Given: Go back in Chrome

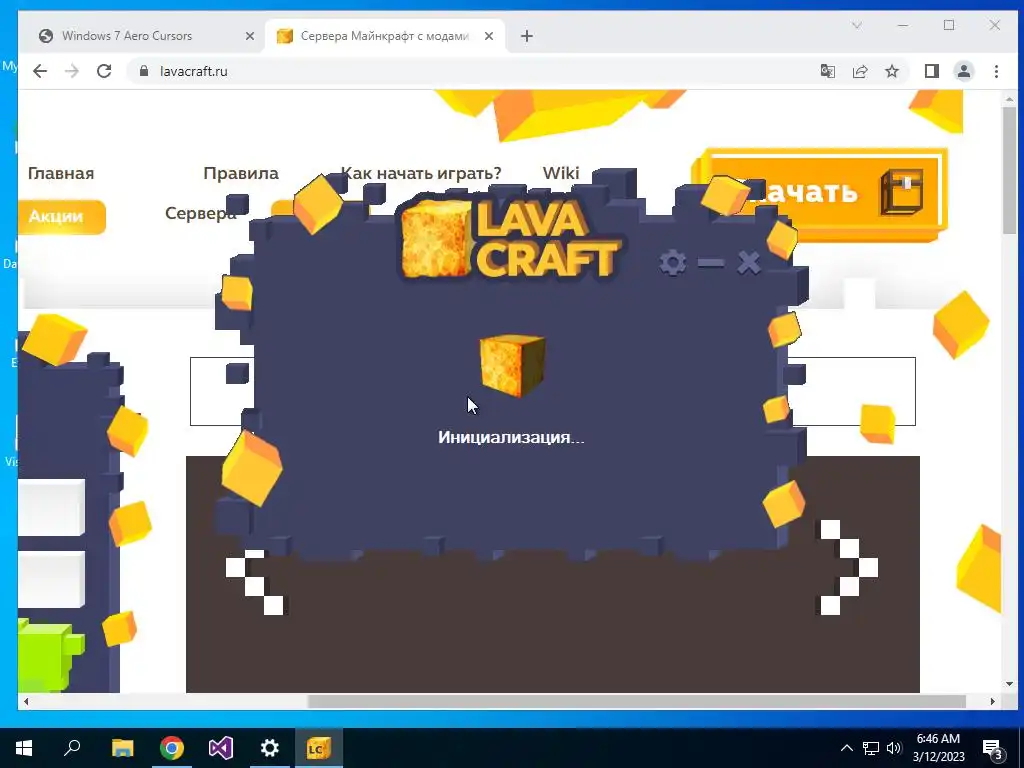Looking at the screenshot, I should click(40, 71).
